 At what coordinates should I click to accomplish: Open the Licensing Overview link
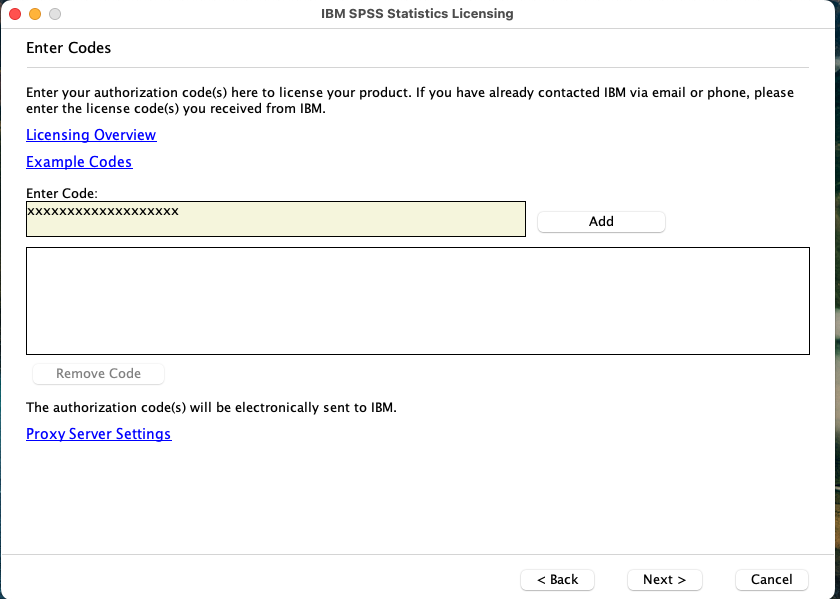91,135
